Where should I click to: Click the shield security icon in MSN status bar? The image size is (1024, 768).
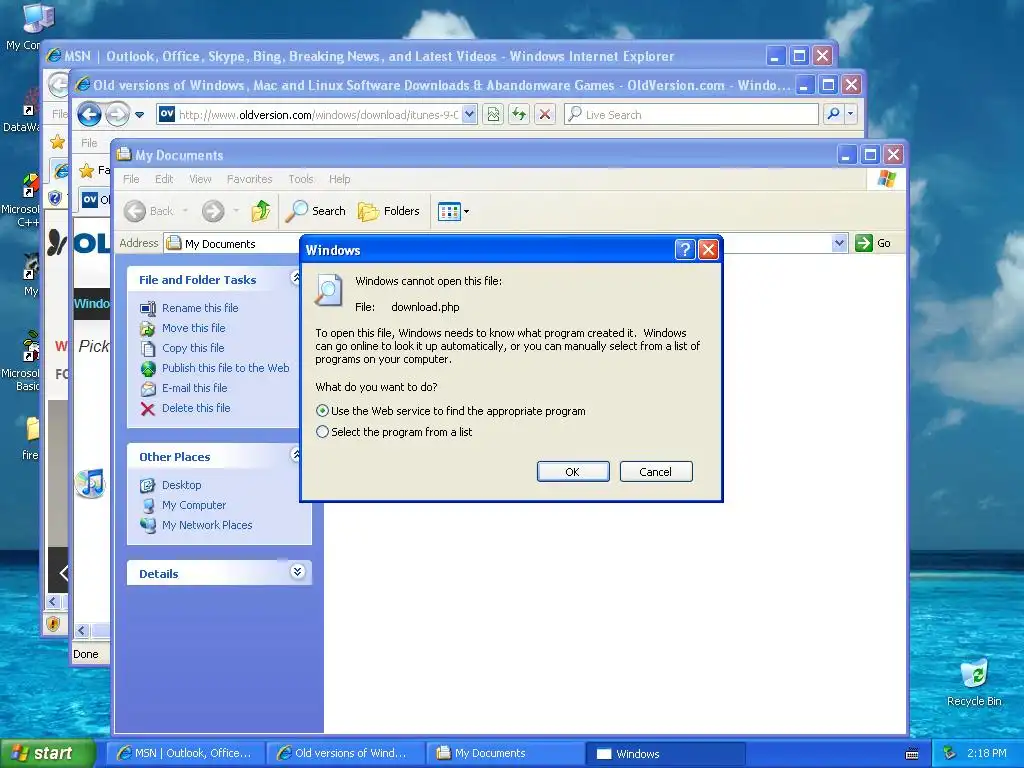coord(54,624)
